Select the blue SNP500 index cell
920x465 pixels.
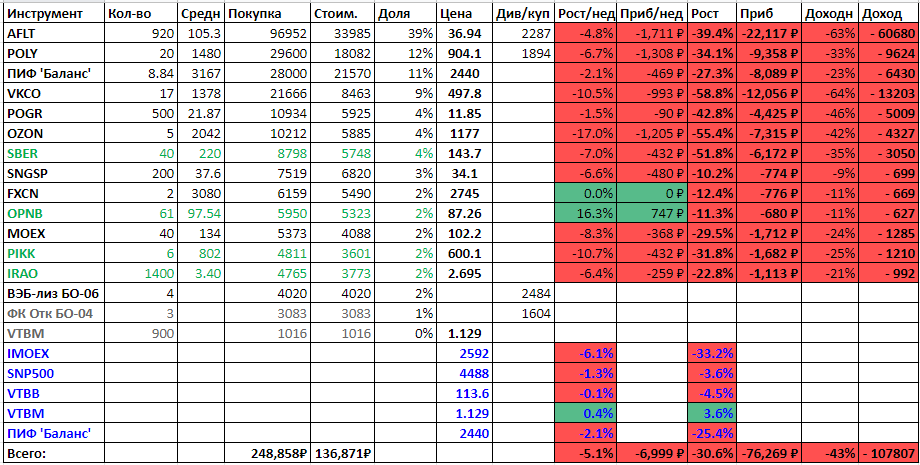pos(53,374)
